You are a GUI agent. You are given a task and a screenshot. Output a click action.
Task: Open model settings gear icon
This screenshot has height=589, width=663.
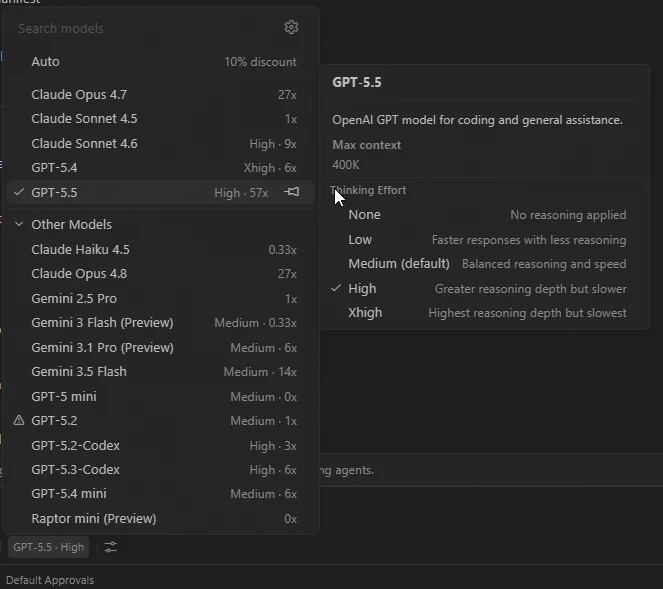(x=291, y=27)
